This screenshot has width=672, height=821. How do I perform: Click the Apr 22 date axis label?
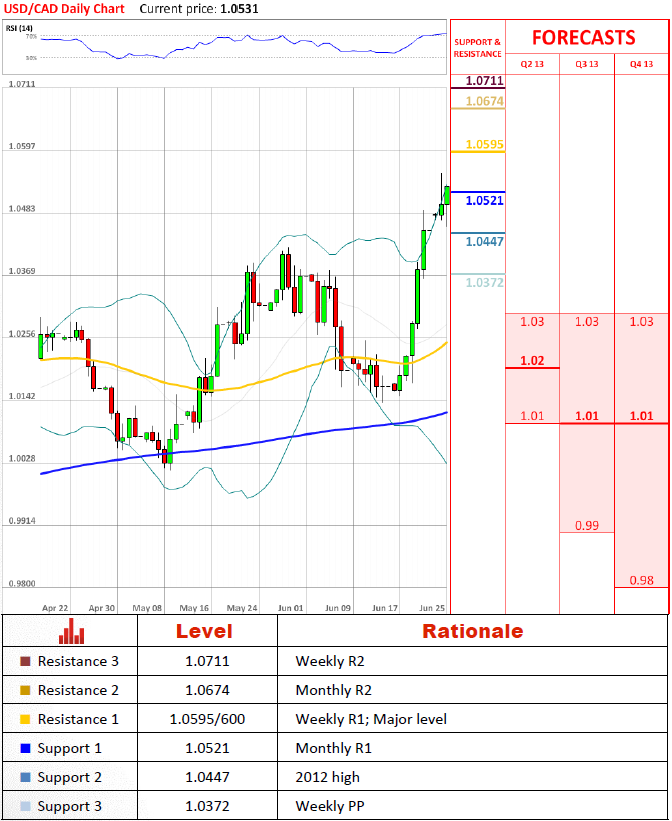(x=55, y=608)
